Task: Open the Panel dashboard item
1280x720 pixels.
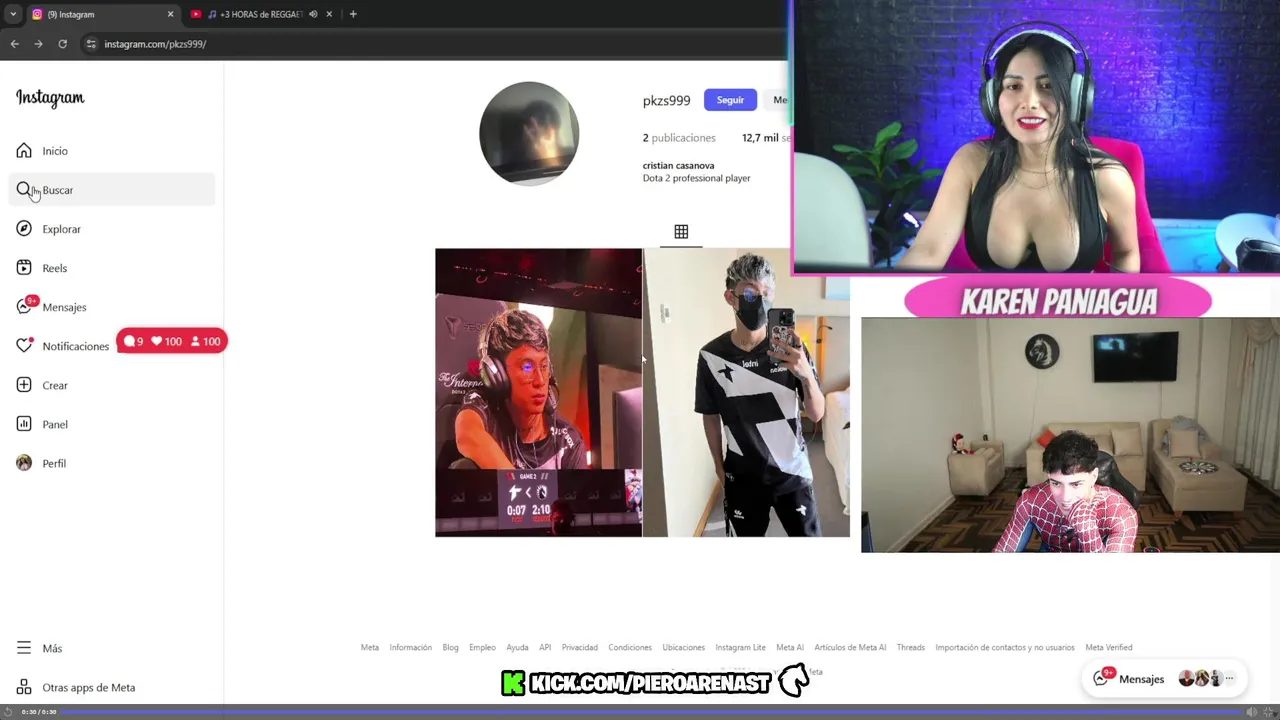Action: 112,424
